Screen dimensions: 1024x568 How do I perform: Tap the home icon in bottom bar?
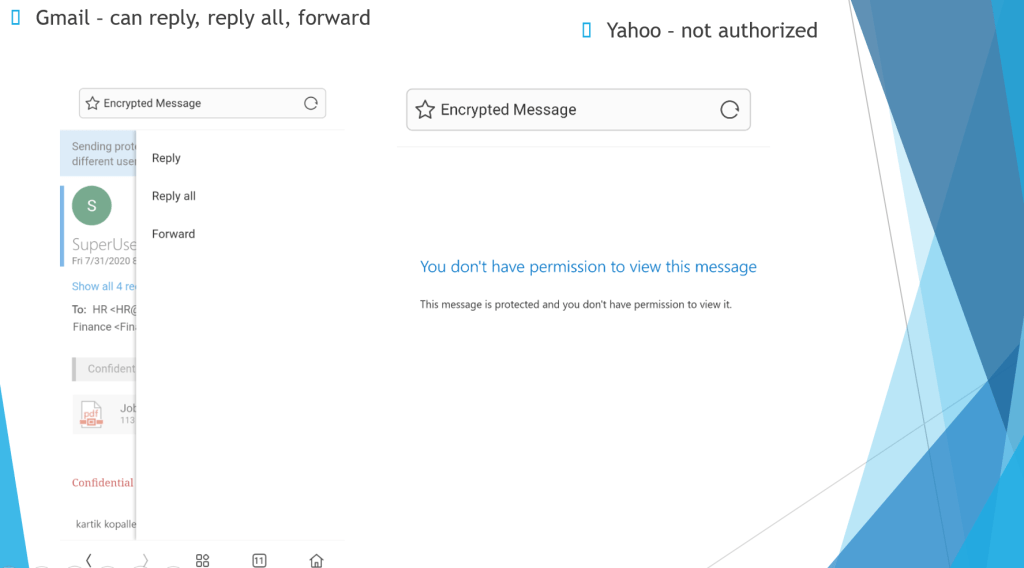click(316, 560)
